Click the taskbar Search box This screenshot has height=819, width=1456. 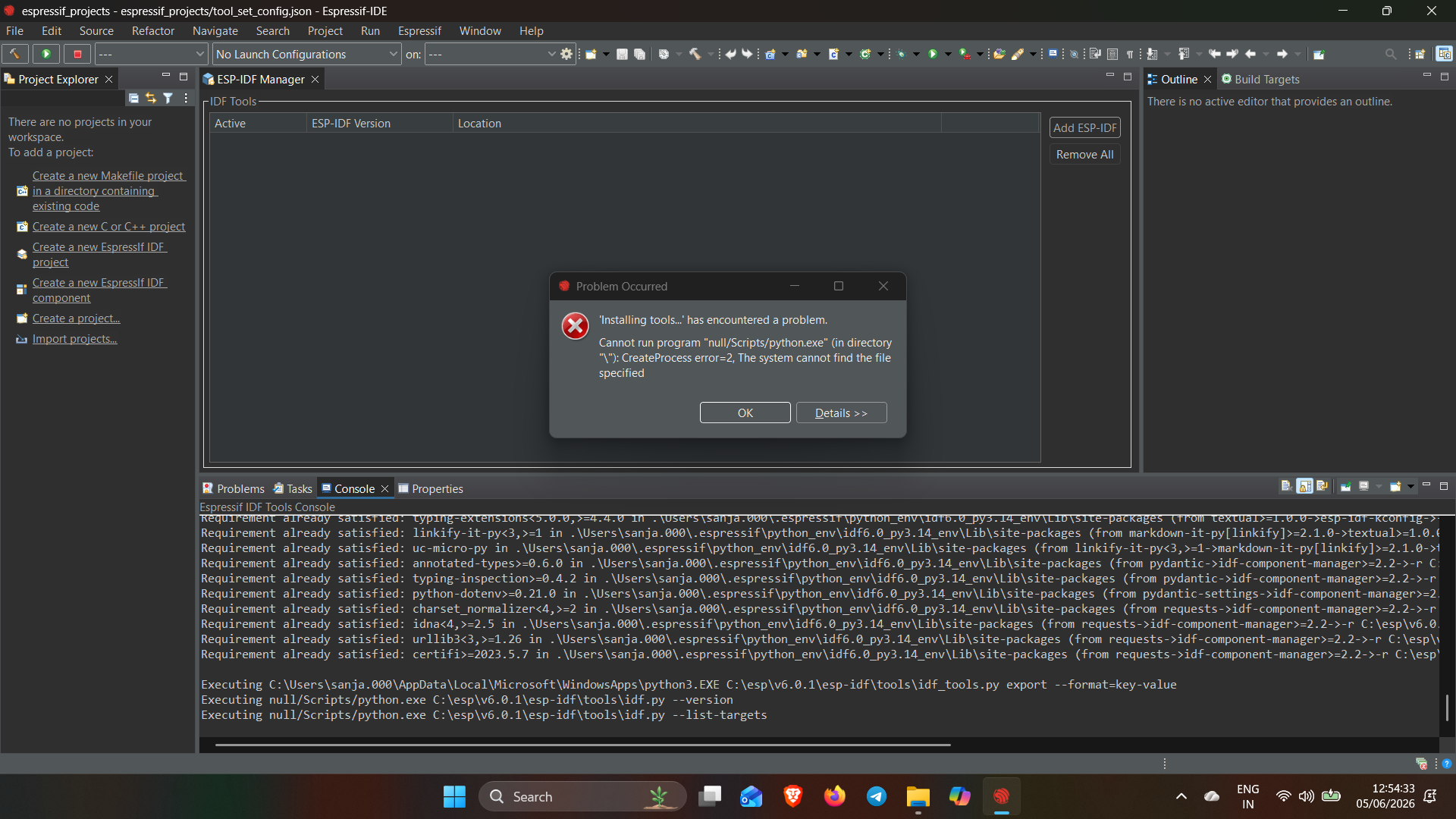coord(582,796)
